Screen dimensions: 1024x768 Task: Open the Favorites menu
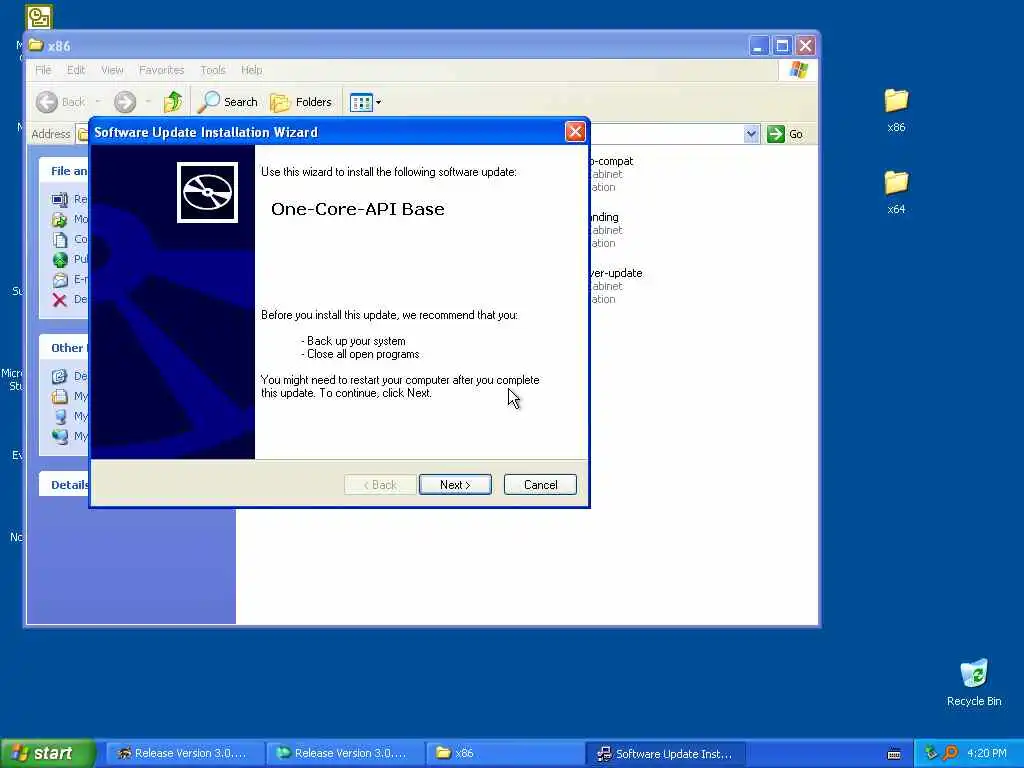161,70
